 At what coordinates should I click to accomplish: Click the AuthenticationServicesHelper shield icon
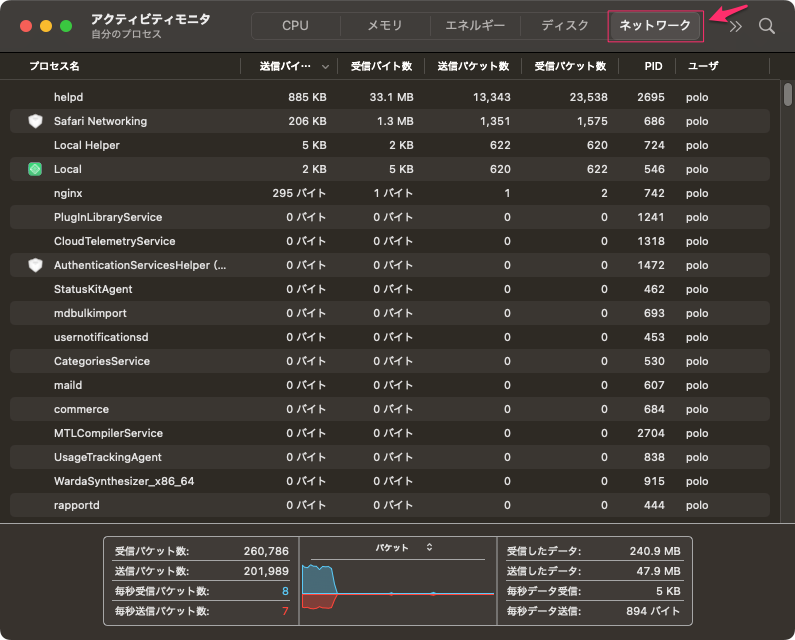(x=35, y=265)
